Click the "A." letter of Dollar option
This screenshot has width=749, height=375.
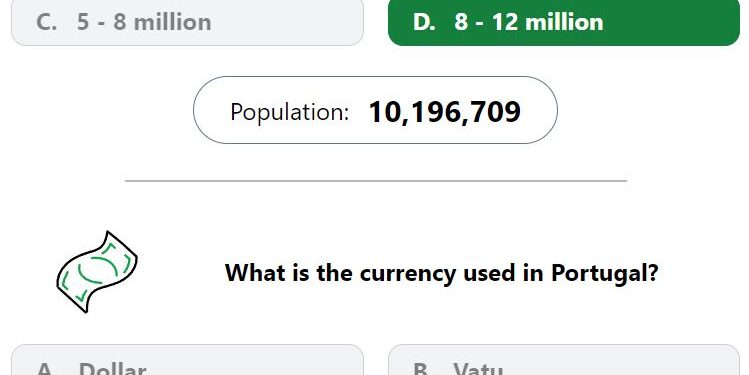point(46,368)
